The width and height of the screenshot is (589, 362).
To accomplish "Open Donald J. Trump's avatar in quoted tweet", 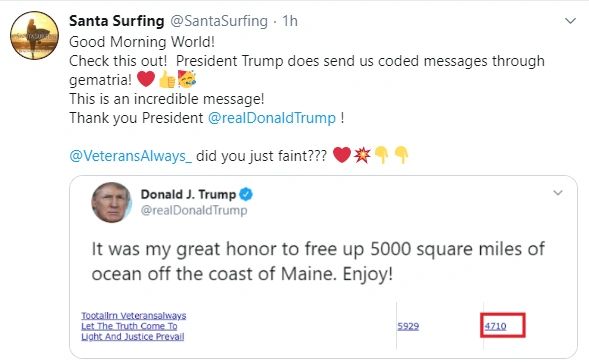I will (112, 203).
